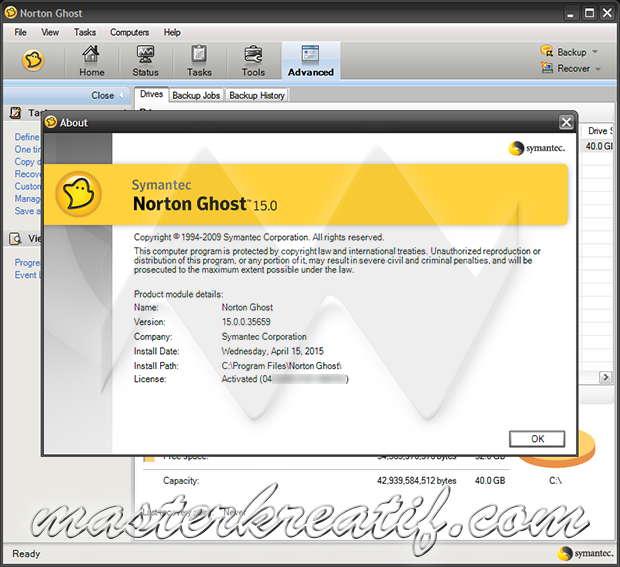Close the About dialog
The image size is (620, 567).
pos(566,122)
